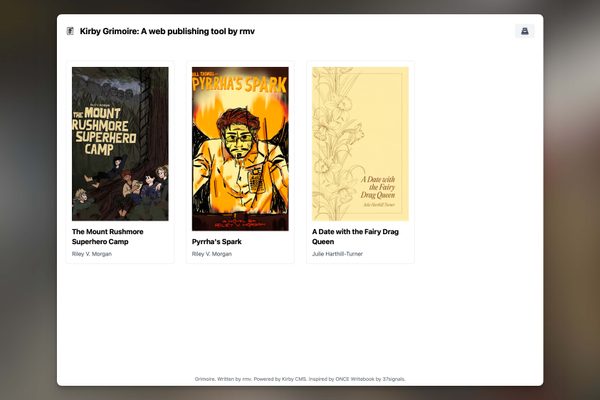Click author Riley V. Morgan under Pyrrha's Spark
The image size is (600, 400).
pos(212,254)
